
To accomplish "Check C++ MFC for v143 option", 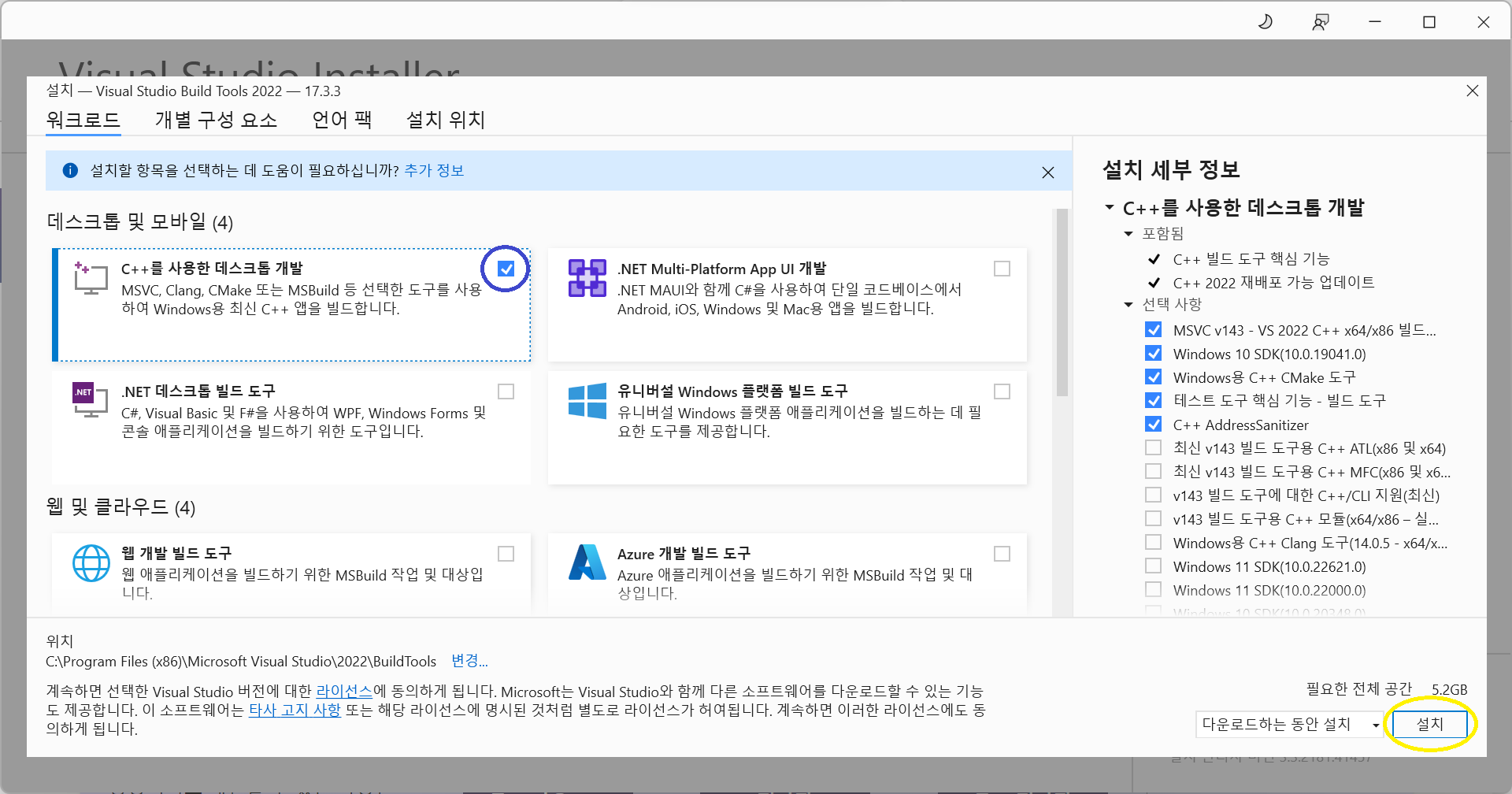I will pyautogui.click(x=1154, y=472).
